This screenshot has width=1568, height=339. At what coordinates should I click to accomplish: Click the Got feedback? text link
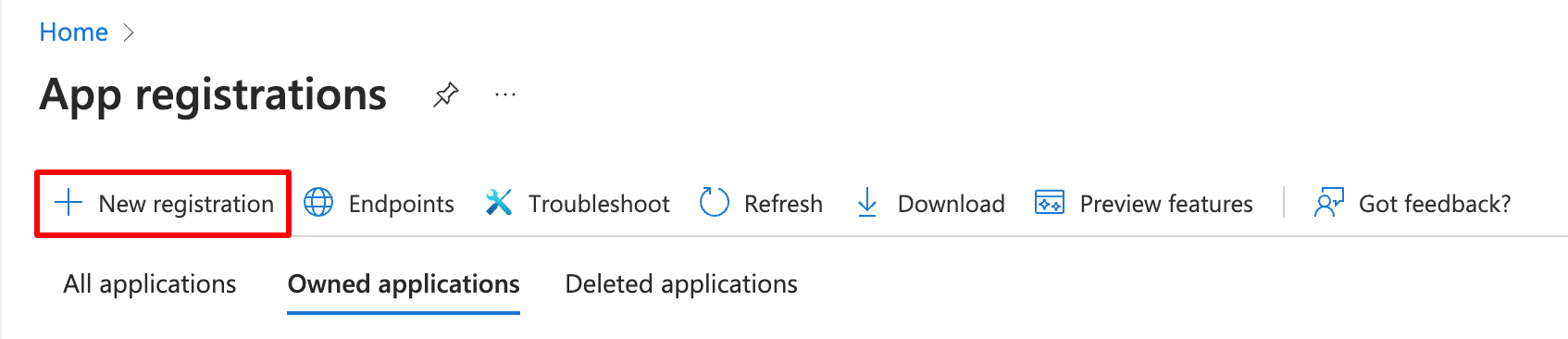pyautogui.click(x=1435, y=204)
